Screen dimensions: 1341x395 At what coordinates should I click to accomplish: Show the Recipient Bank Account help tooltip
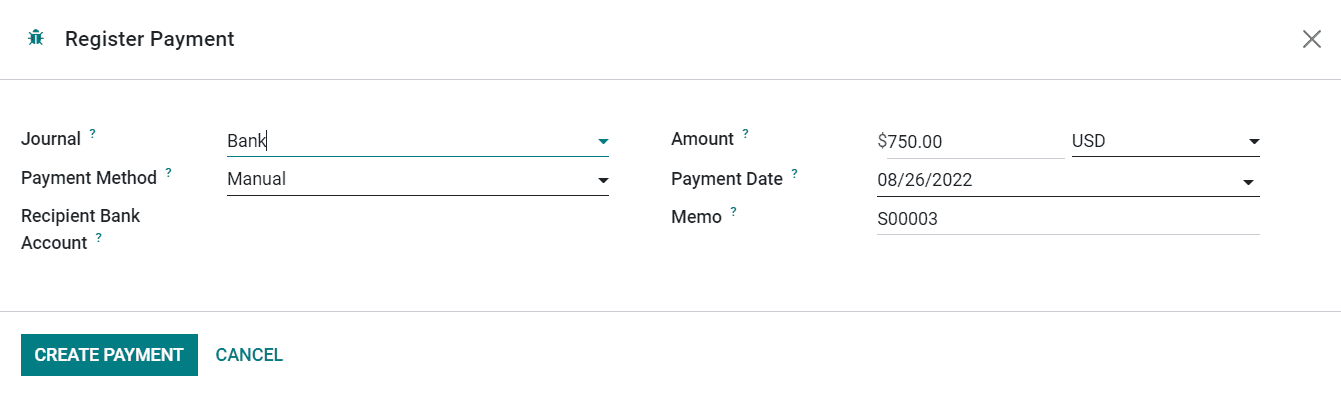point(99,237)
